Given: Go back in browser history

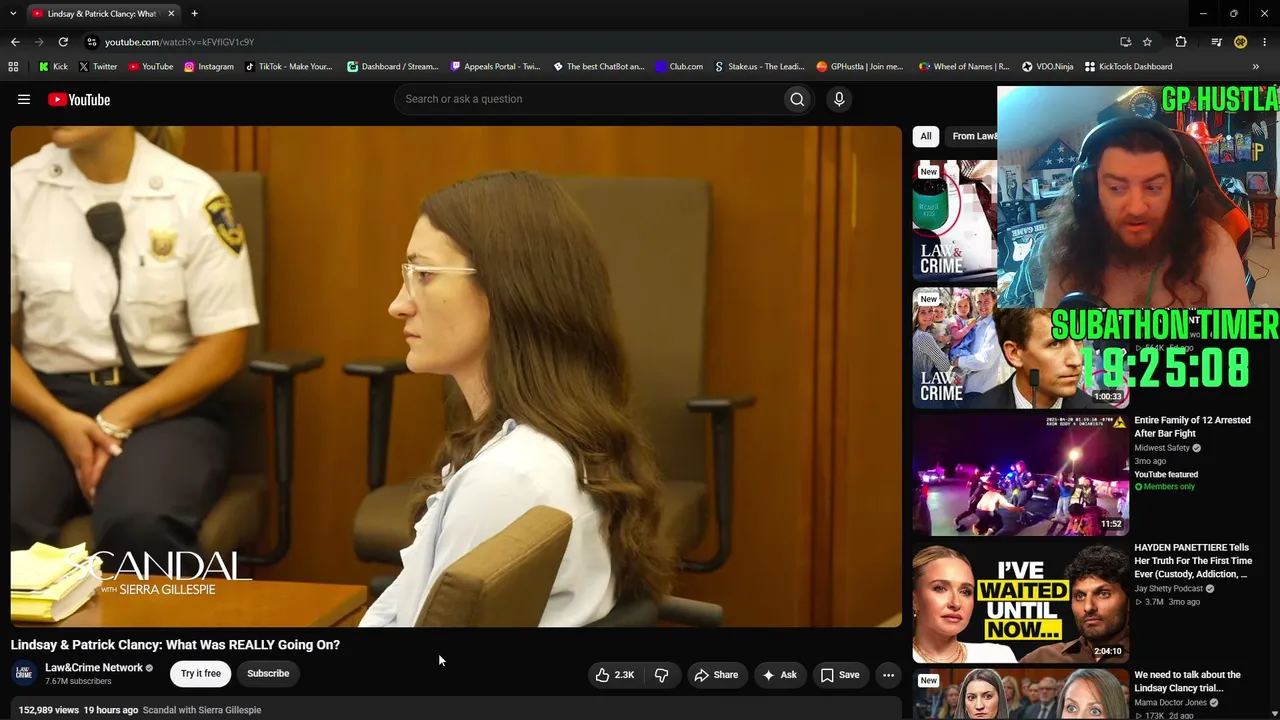Looking at the screenshot, I should click(x=15, y=42).
